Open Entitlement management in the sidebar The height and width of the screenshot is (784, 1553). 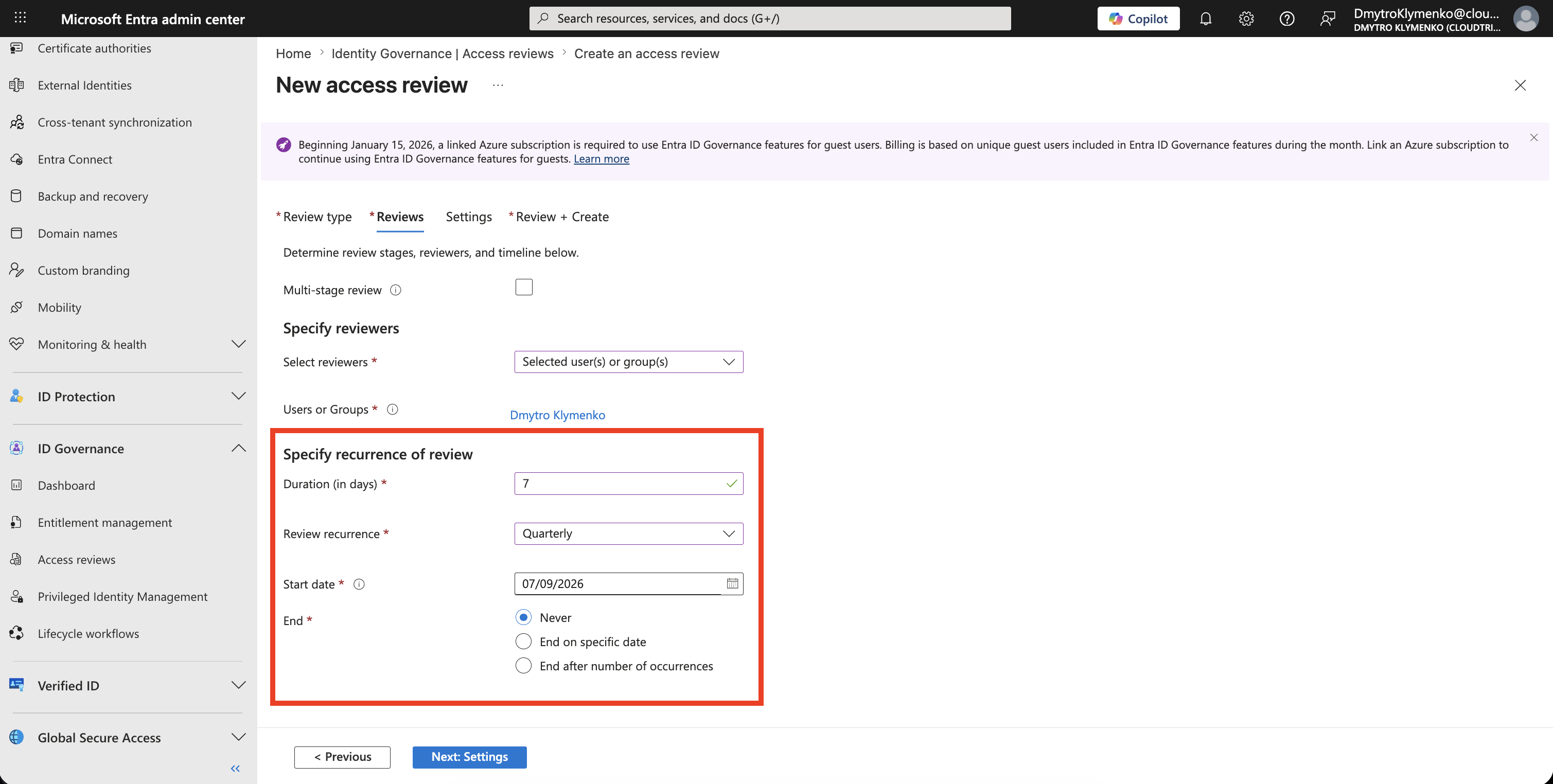click(105, 523)
